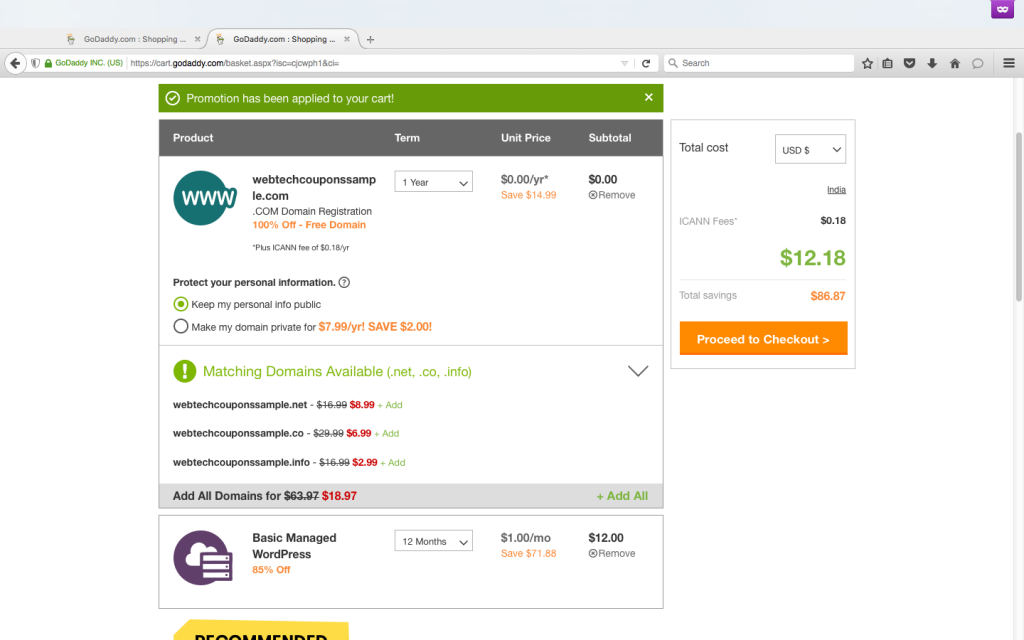Image resolution: width=1024 pixels, height=640 pixels.
Task: Click the Save $14.99 text
Action: click(528, 195)
